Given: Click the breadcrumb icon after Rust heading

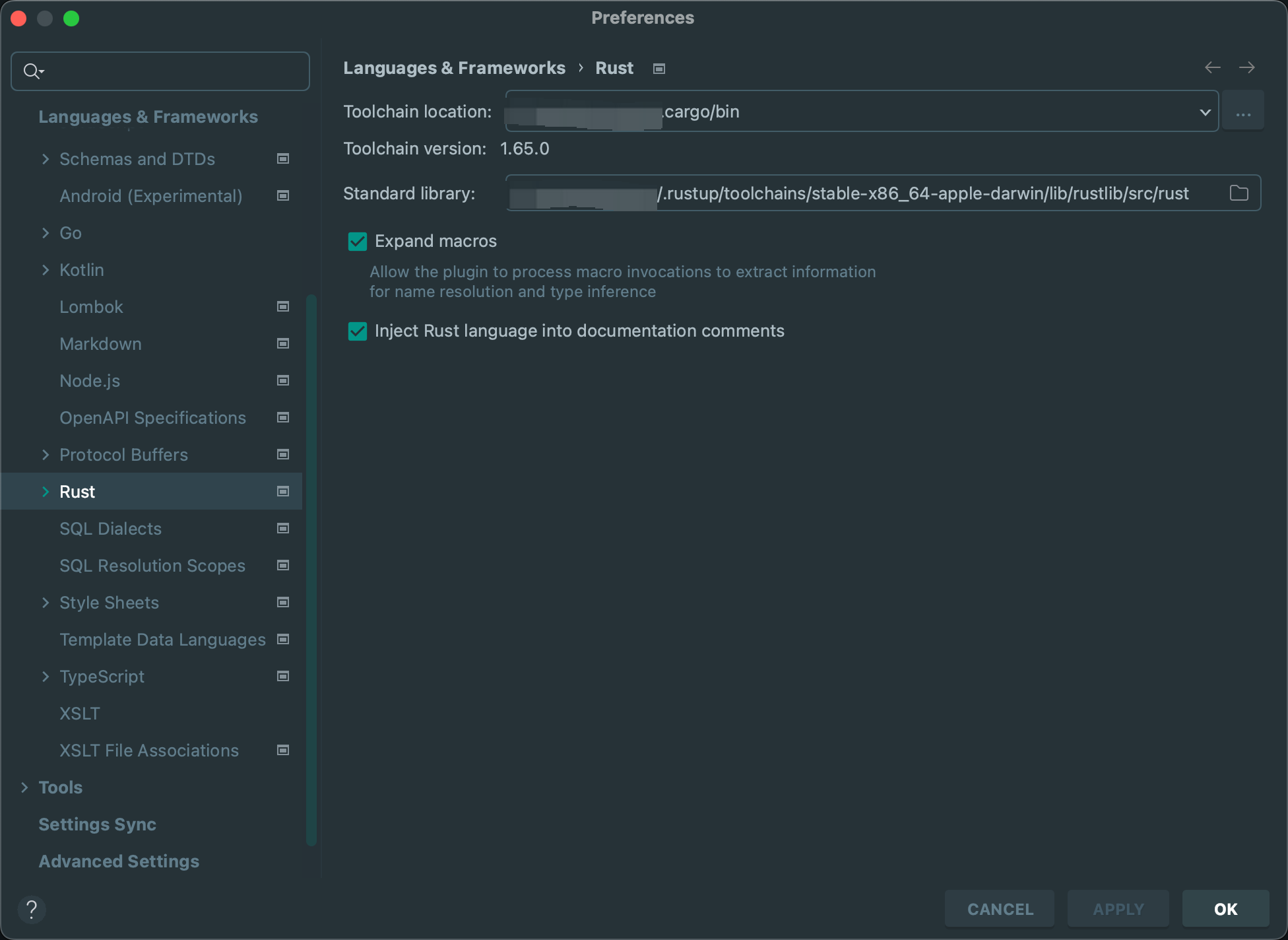Looking at the screenshot, I should click(658, 68).
